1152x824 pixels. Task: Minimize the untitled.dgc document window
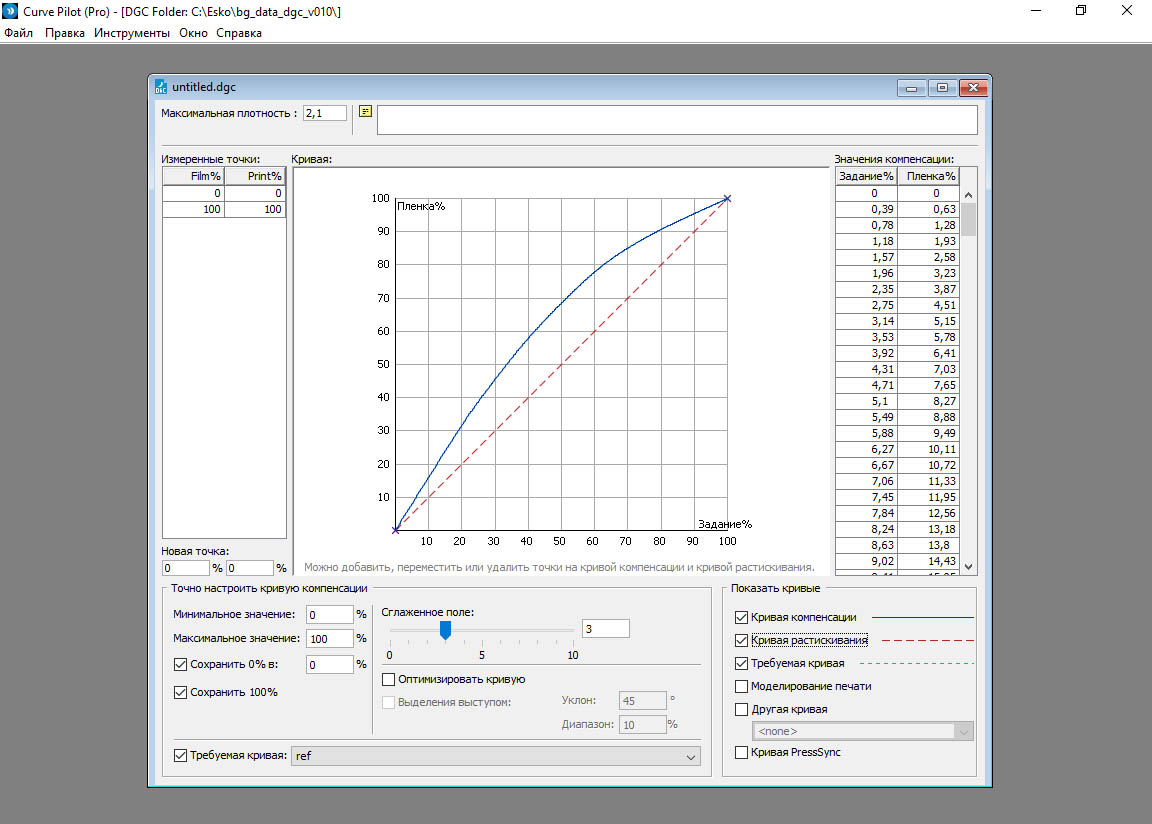coord(911,88)
